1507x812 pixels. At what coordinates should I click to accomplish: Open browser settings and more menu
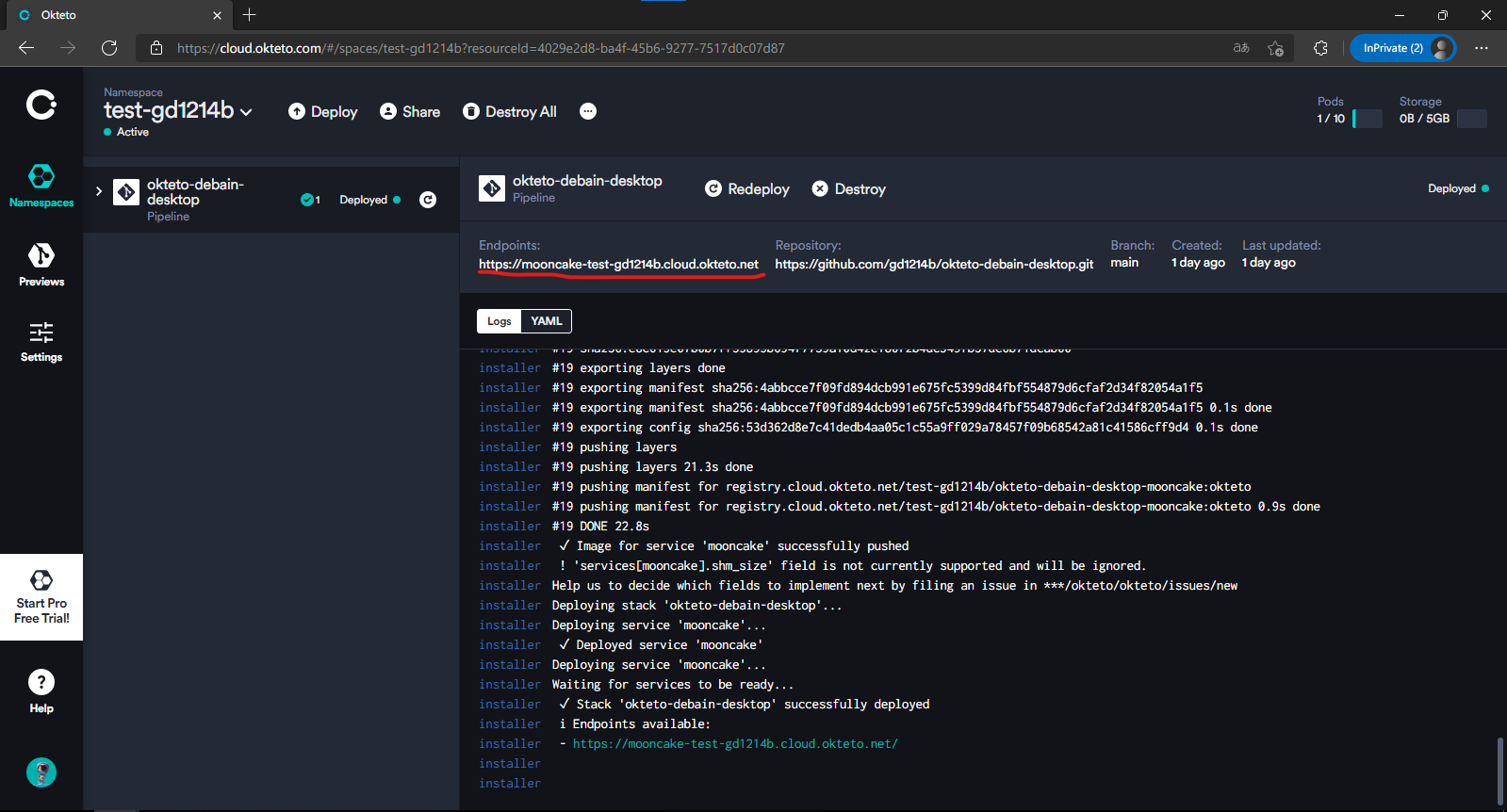[x=1482, y=48]
